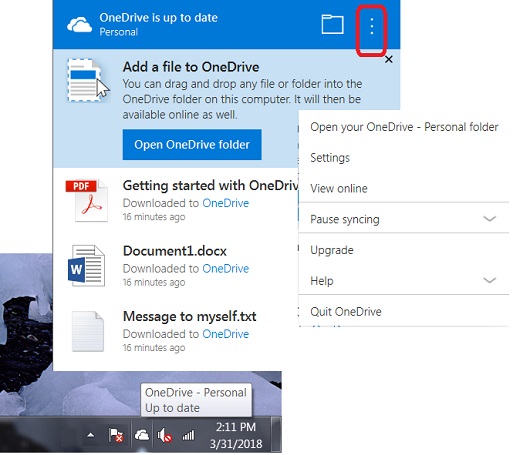Select Getting started with OneDrive file name
Viewport: 520px width, 455px height.
point(211,186)
